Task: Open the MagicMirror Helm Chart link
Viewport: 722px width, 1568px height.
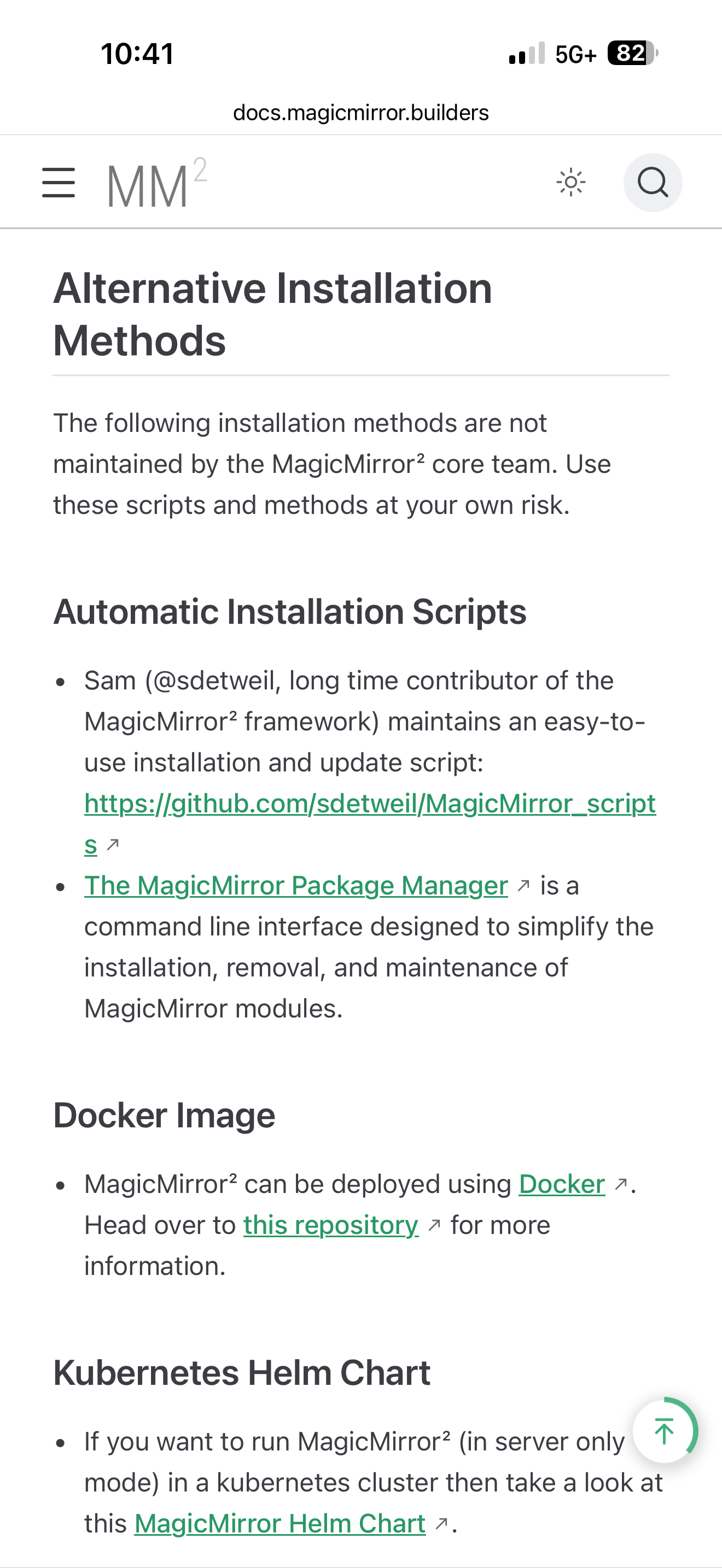Action: click(280, 1524)
